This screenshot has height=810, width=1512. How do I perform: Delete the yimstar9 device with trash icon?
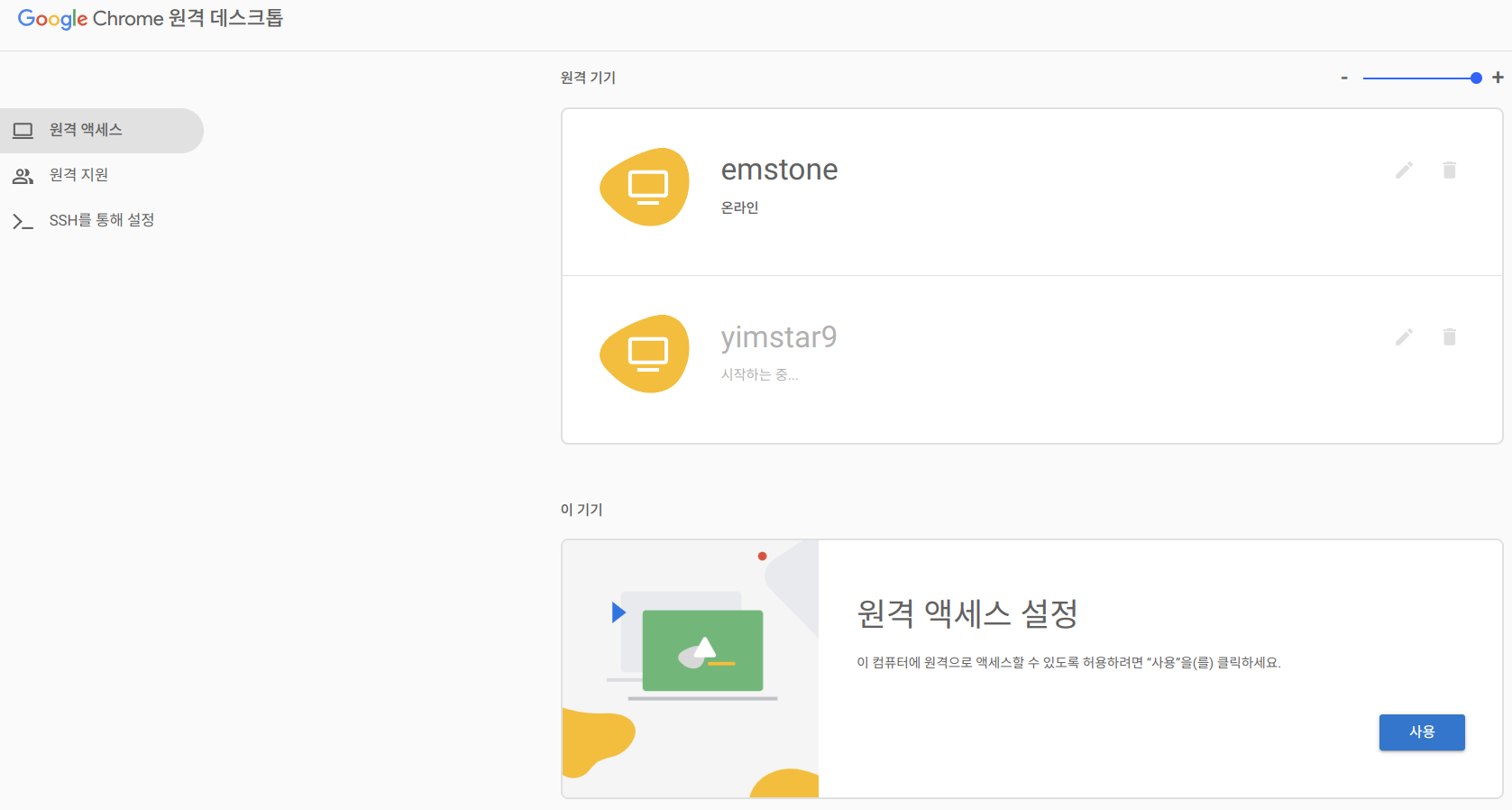pyautogui.click(x=1449, y=336)
